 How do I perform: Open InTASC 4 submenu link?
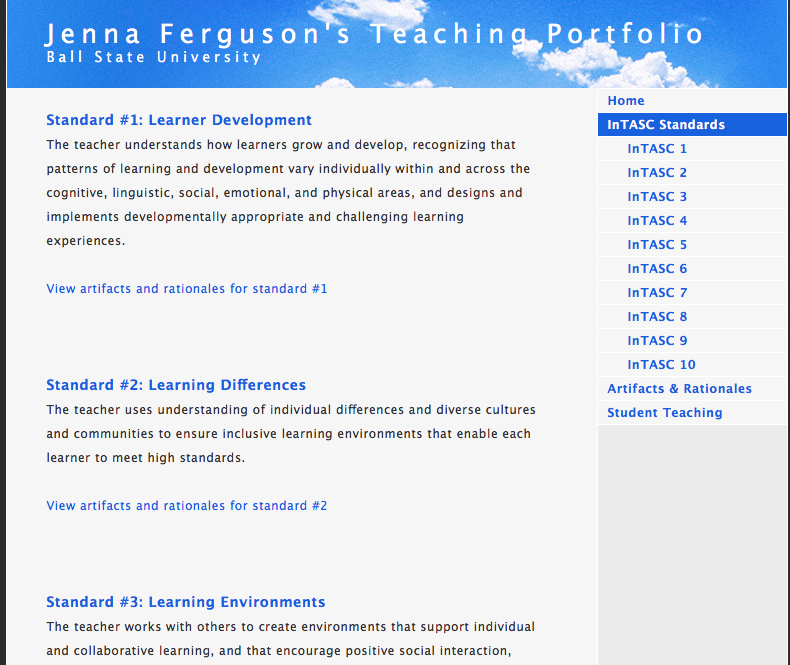click(657, 221)
